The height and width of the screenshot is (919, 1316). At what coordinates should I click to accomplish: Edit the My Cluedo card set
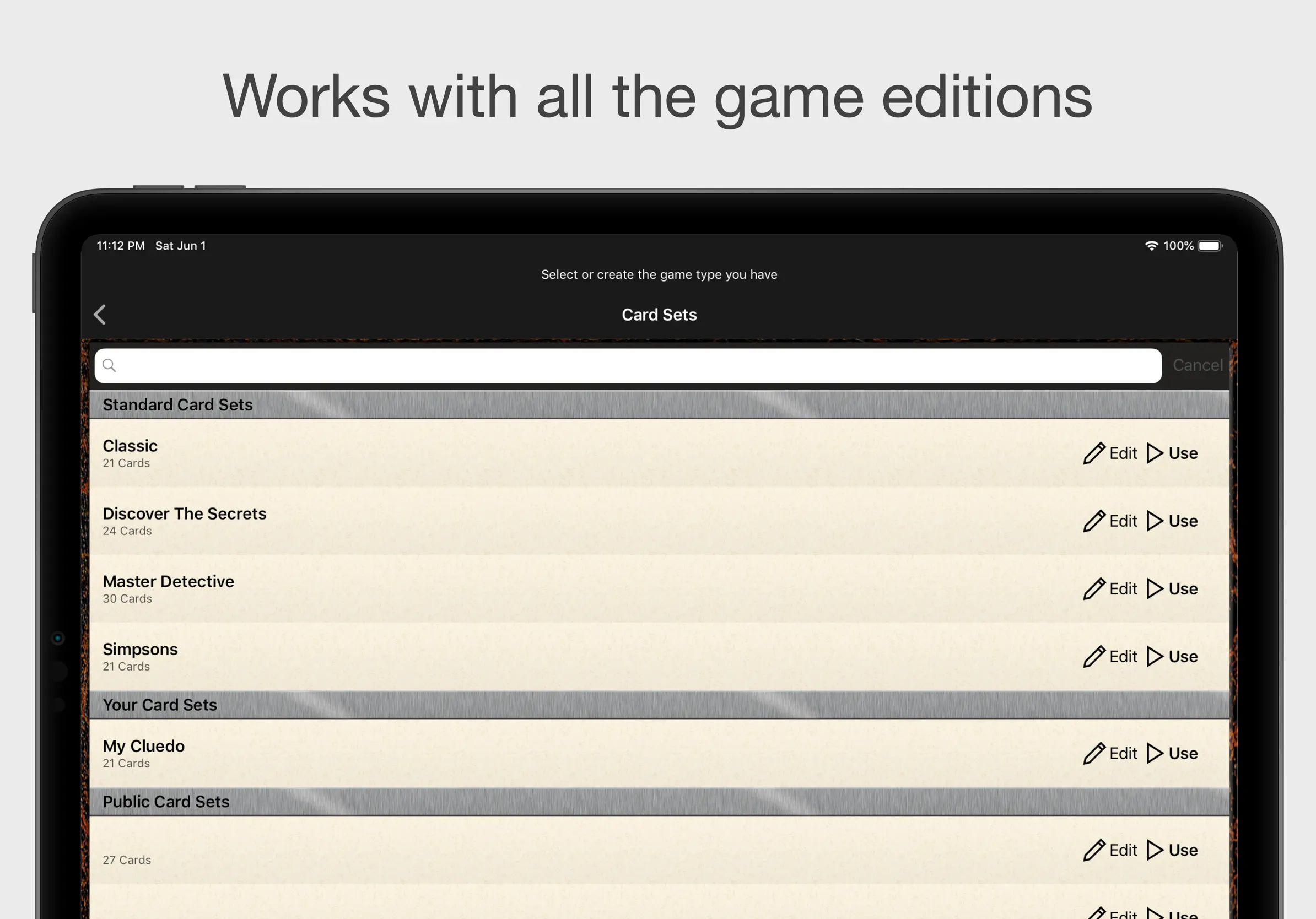pos(1111,753)
